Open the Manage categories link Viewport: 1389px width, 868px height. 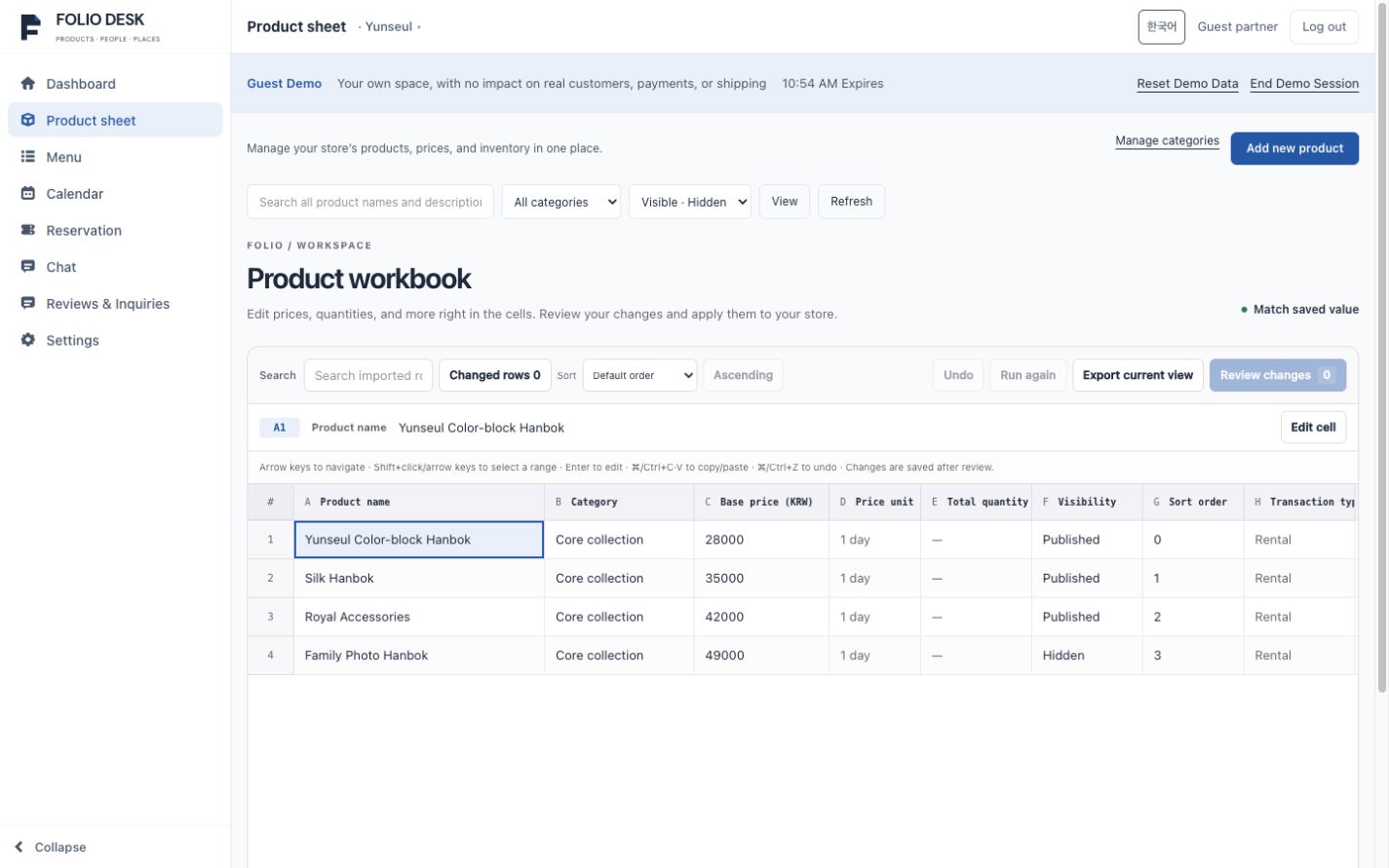pos(1167,141)
